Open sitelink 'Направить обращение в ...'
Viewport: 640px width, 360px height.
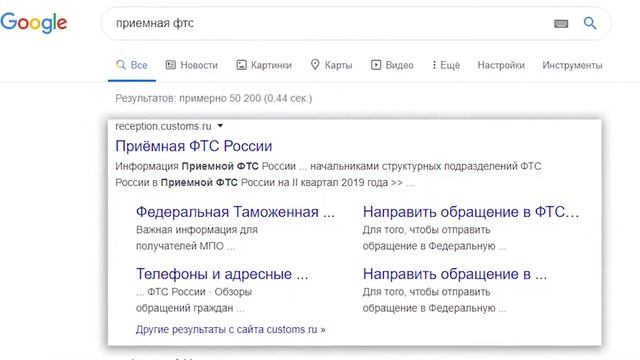455,274
